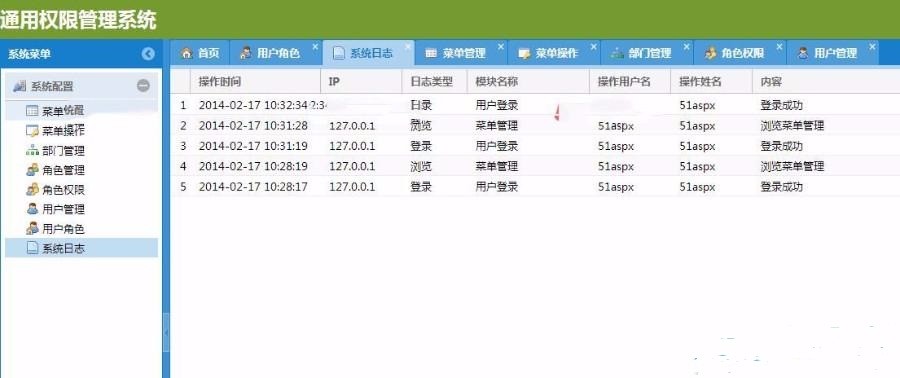900x378 pixels.
Task: Close the 菜单管理 tab
Action: pyautogui.click(x=501, y=46)
